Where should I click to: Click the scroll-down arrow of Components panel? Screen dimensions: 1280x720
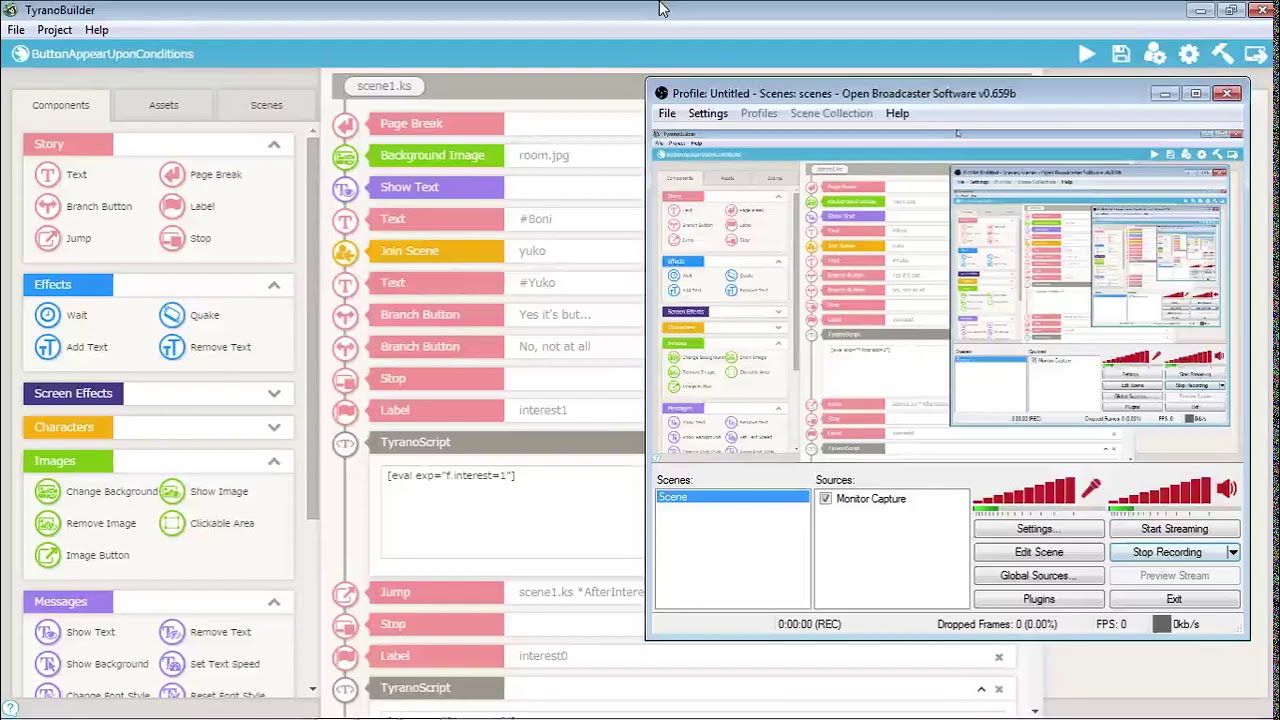click(x=312, y=689)
